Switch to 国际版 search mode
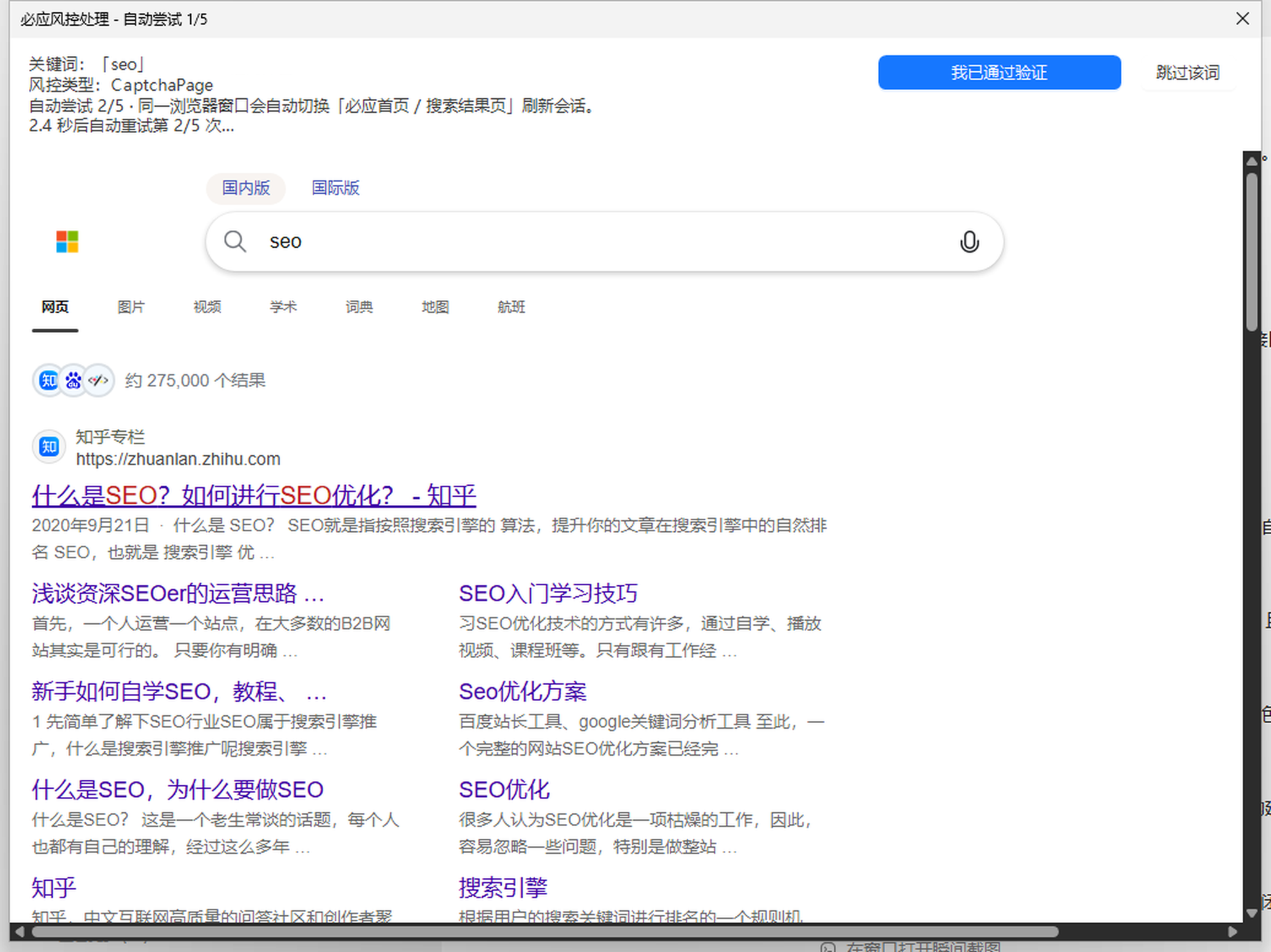 click(336, 188)
